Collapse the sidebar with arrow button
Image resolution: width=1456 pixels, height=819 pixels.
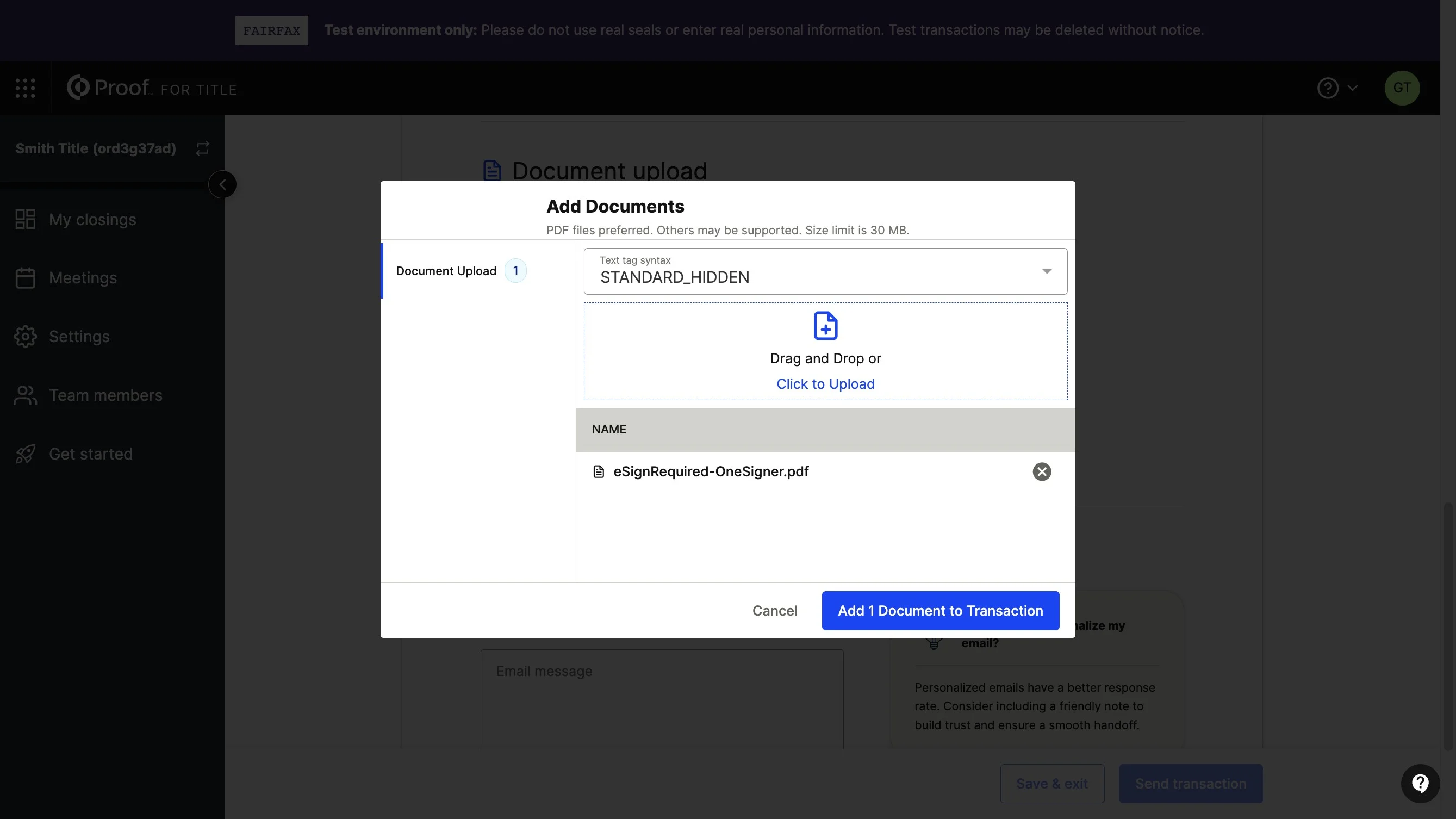222,184
